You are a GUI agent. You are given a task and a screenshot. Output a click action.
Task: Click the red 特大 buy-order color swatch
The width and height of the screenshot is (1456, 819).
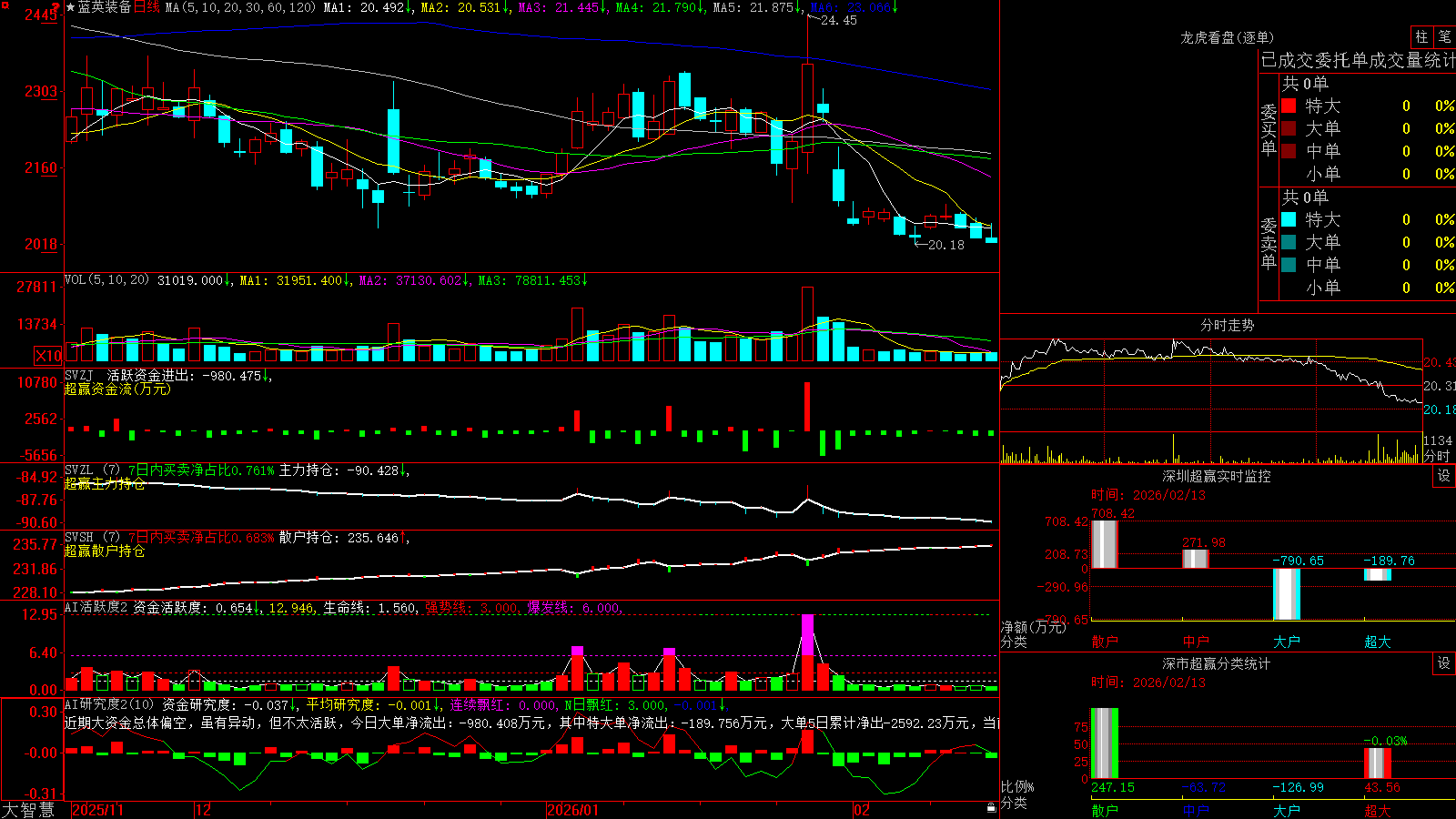1289,106
